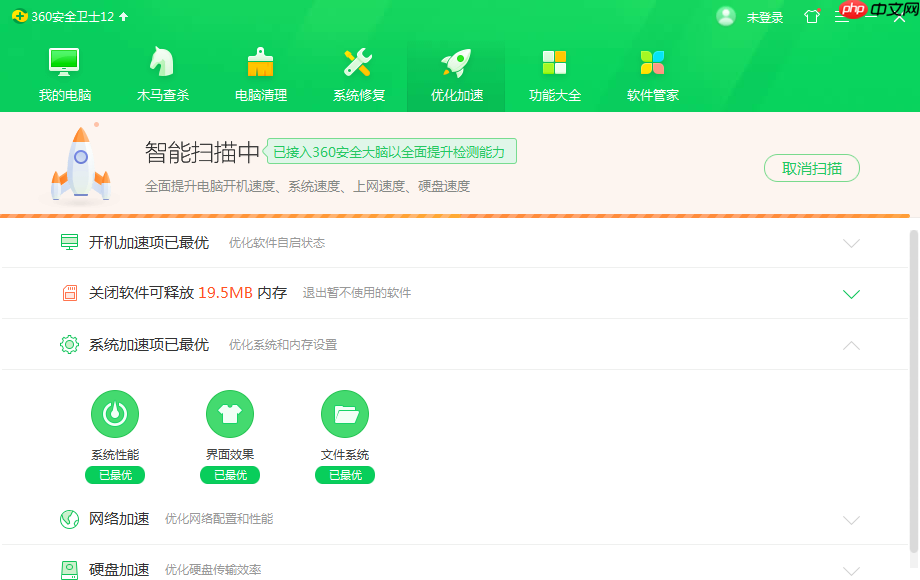Click 优化系统和内存设置 description text

click(x=283, y=345)
